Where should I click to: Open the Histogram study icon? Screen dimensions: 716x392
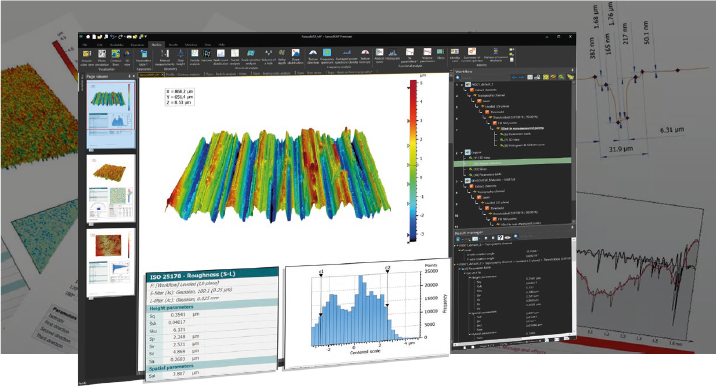click(393, 53)
